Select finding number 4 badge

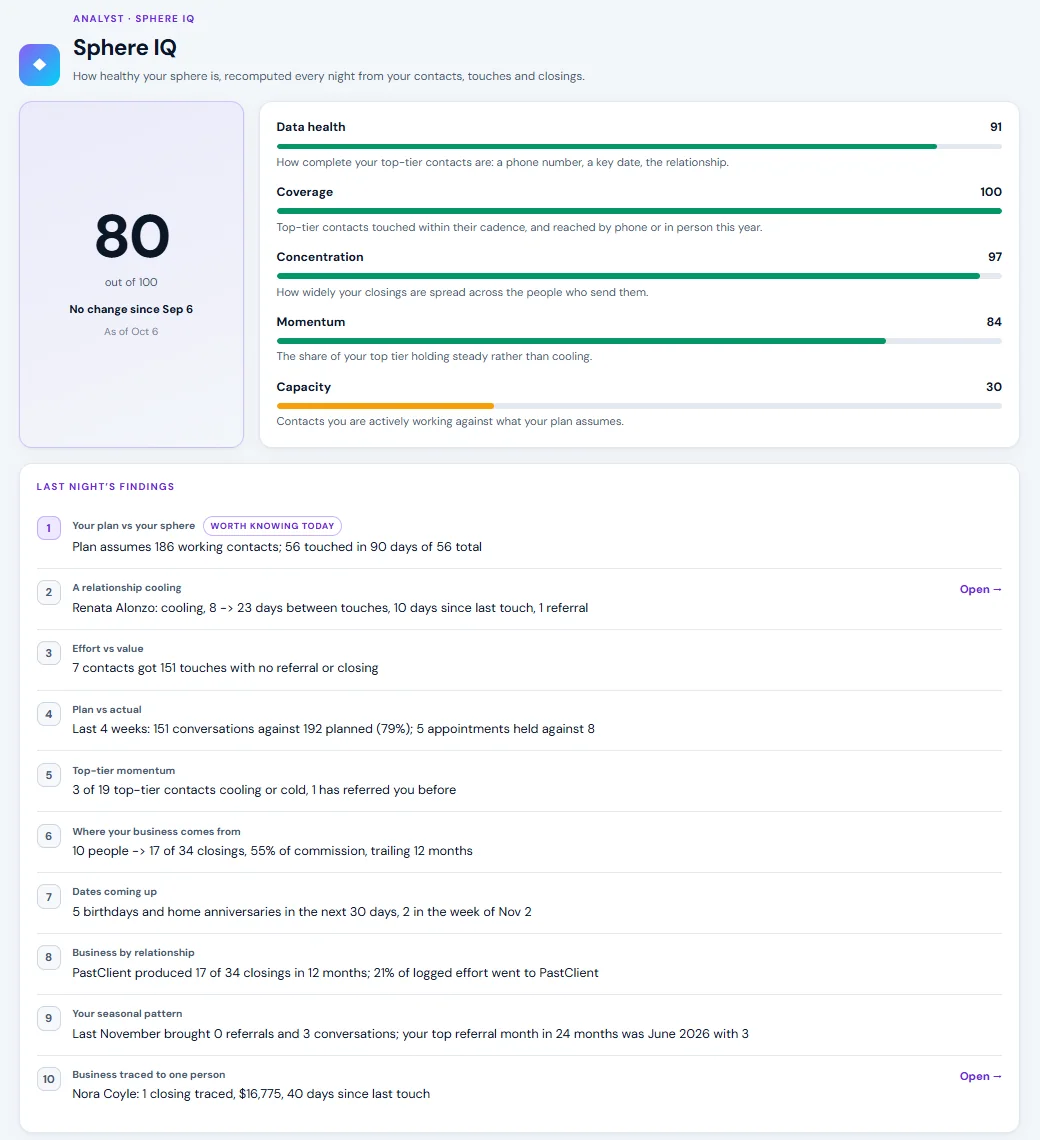(49, 714)
